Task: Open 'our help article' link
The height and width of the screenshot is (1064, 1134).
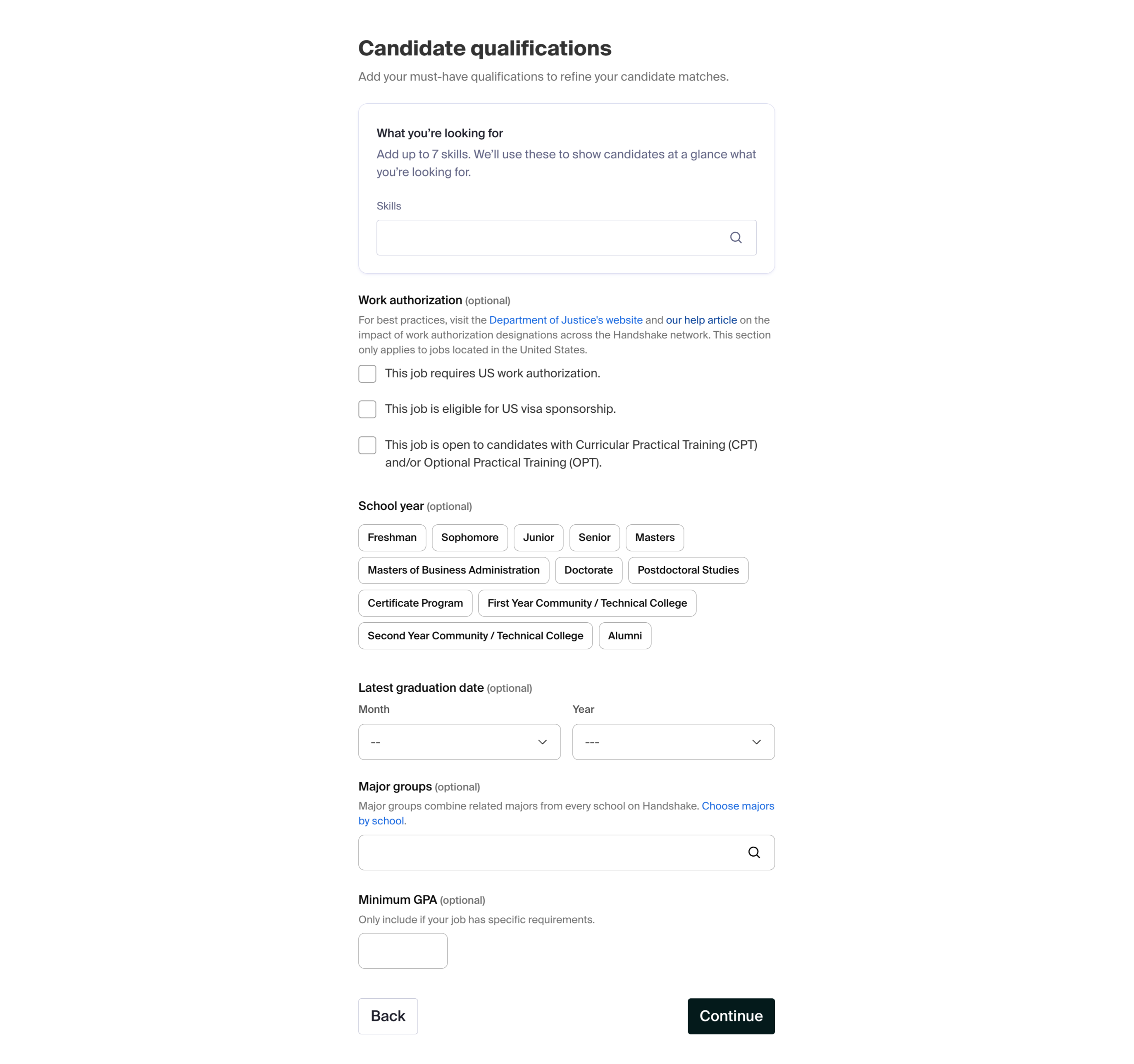Action: [x=701, y=320]
